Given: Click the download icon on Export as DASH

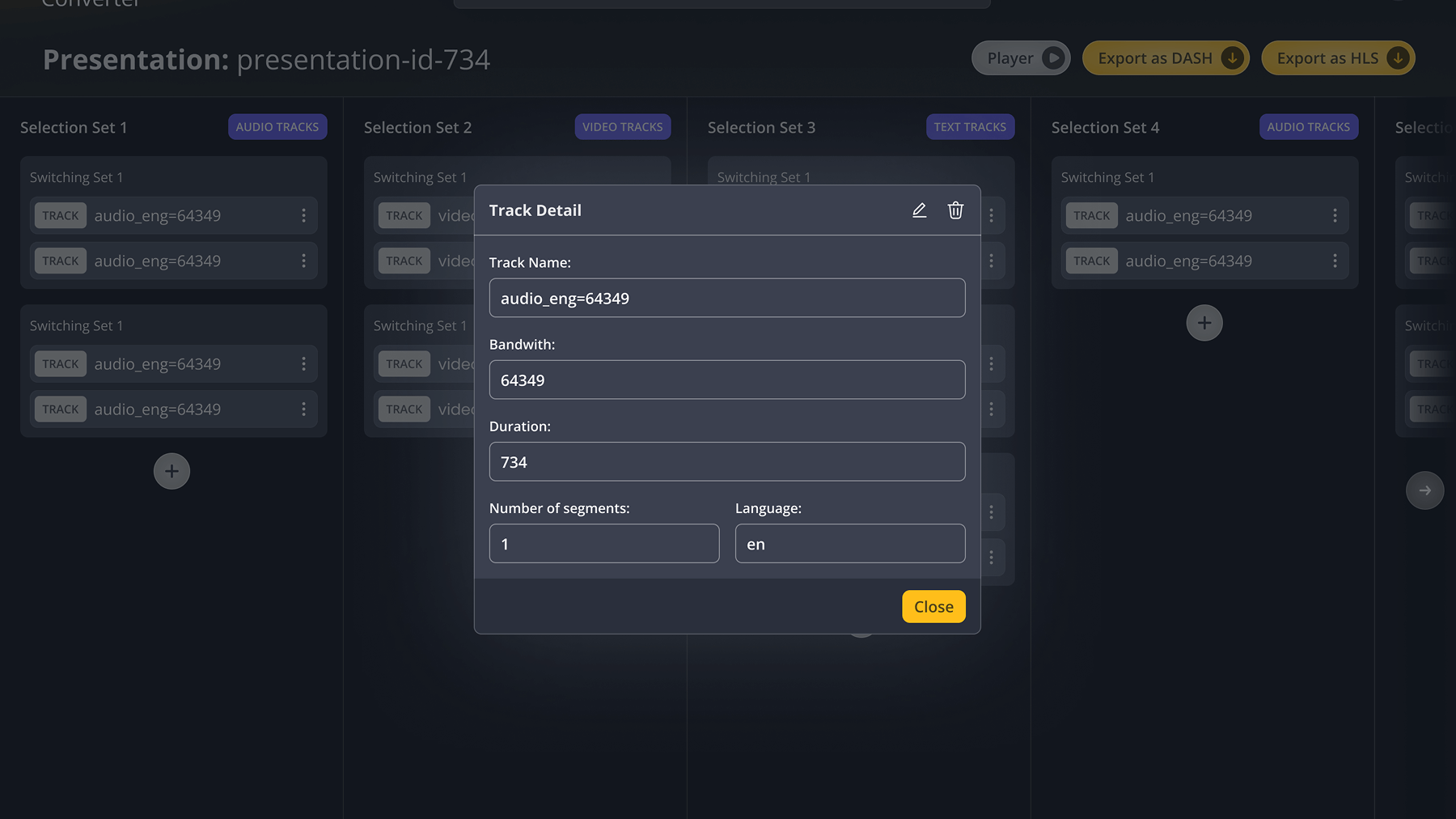Looking at the screenshot, I should point(1232,57).
